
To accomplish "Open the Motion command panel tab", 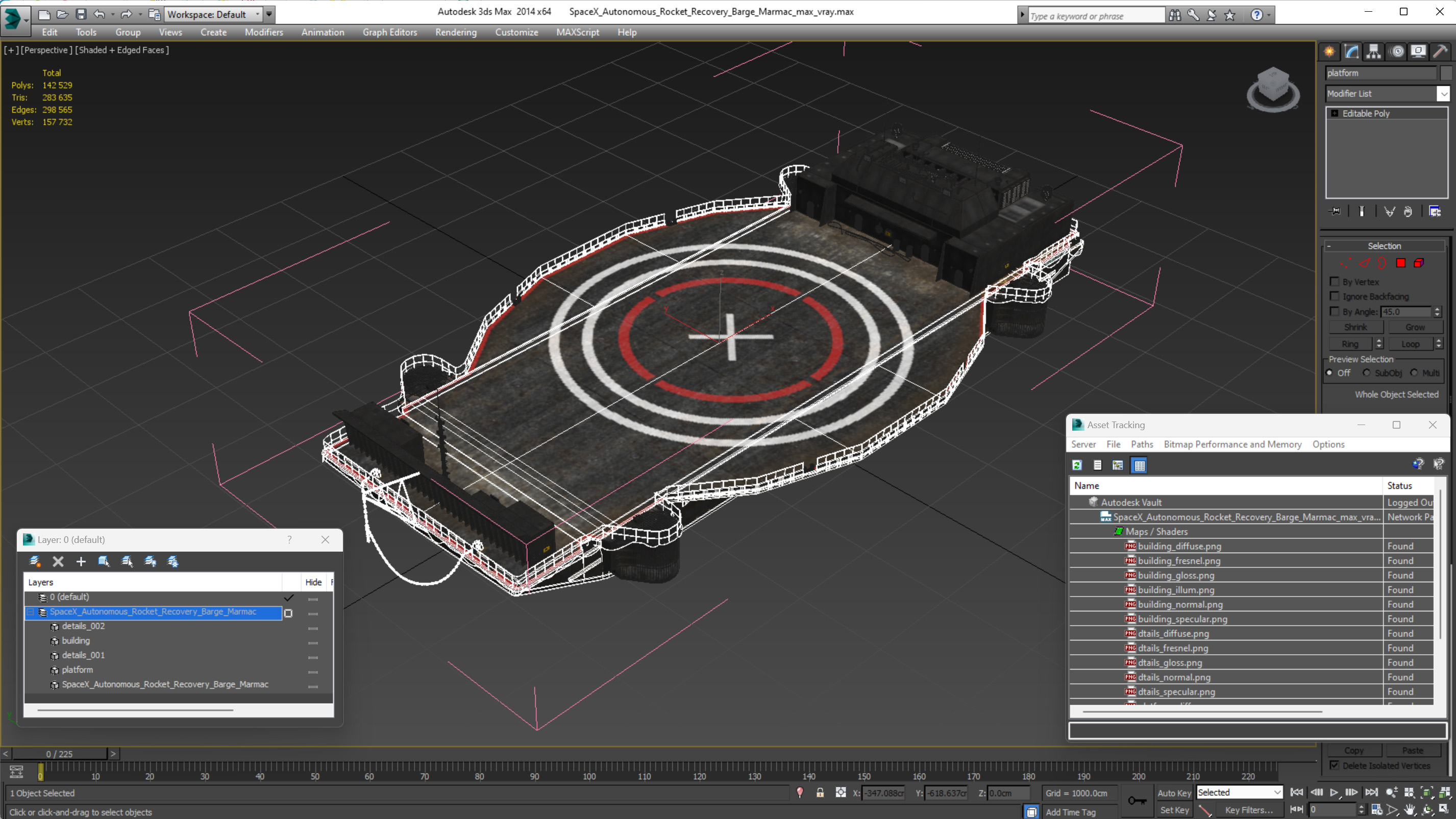I will tap(1397, 52).
